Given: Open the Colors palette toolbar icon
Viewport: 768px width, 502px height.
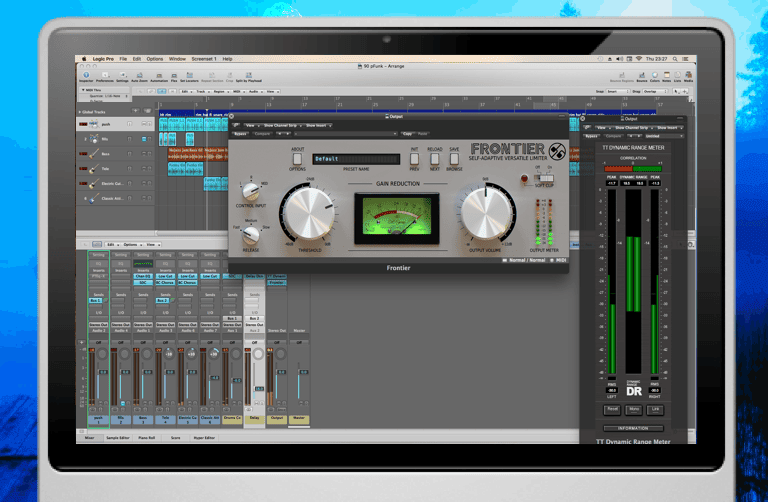Looking at the screenshot, I should [x=654, y=77].
